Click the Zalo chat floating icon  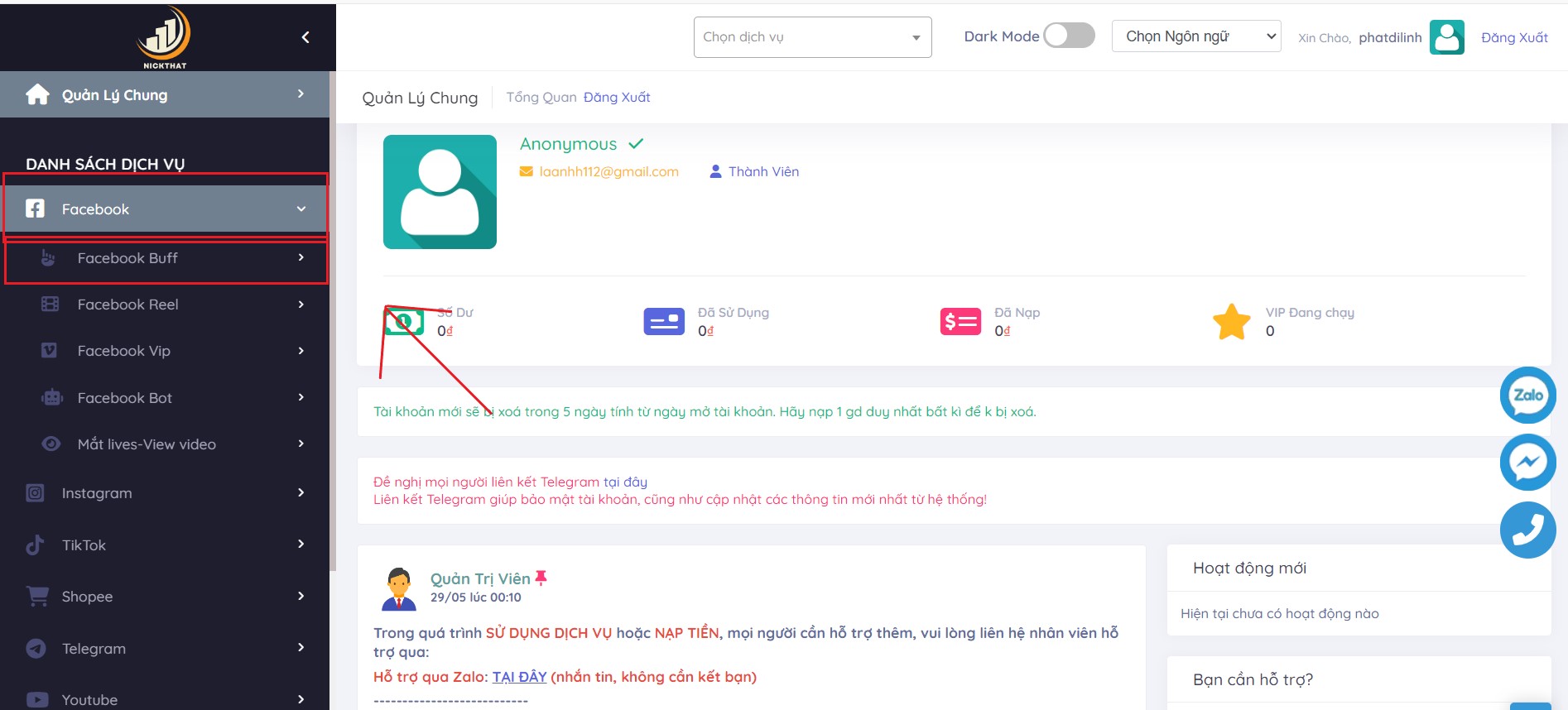(1527, 395)
